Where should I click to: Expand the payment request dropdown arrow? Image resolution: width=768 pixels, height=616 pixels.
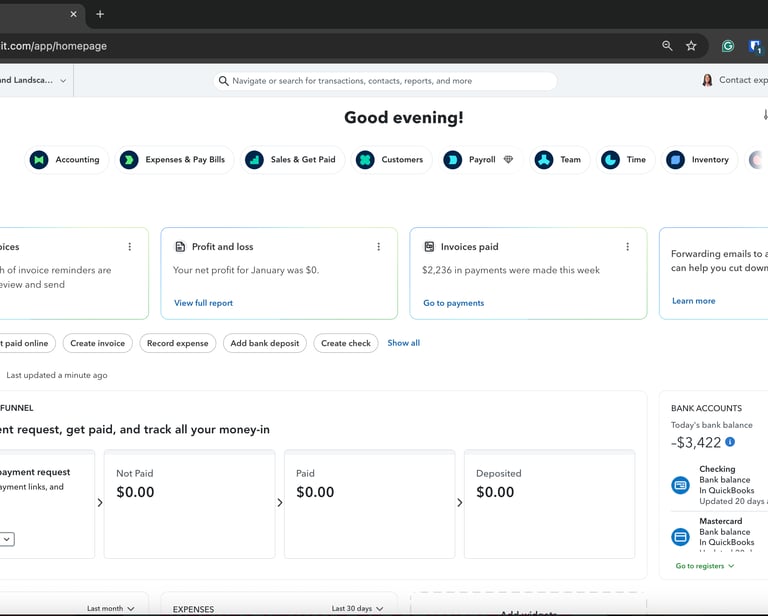pos(6,539)
